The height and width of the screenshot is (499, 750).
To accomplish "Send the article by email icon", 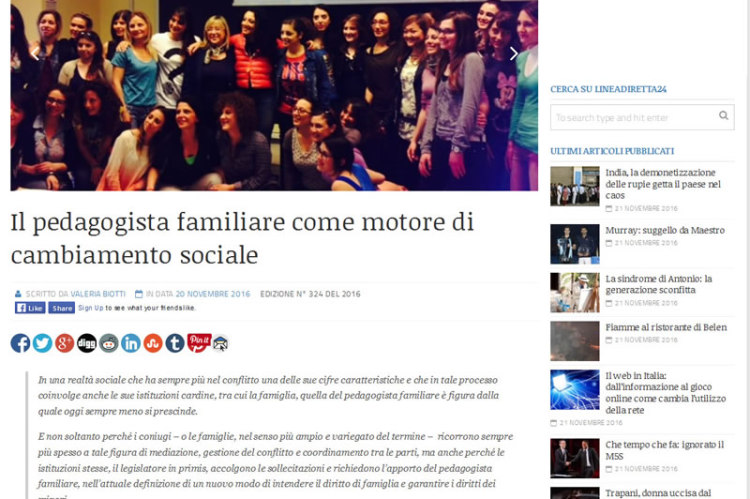I will point(221,343).
